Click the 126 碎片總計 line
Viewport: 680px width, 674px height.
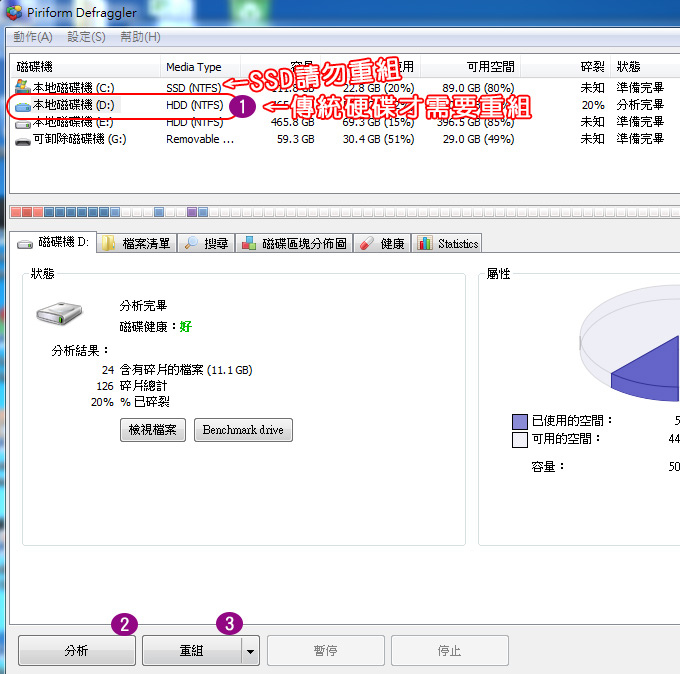(x=131, y=386)
